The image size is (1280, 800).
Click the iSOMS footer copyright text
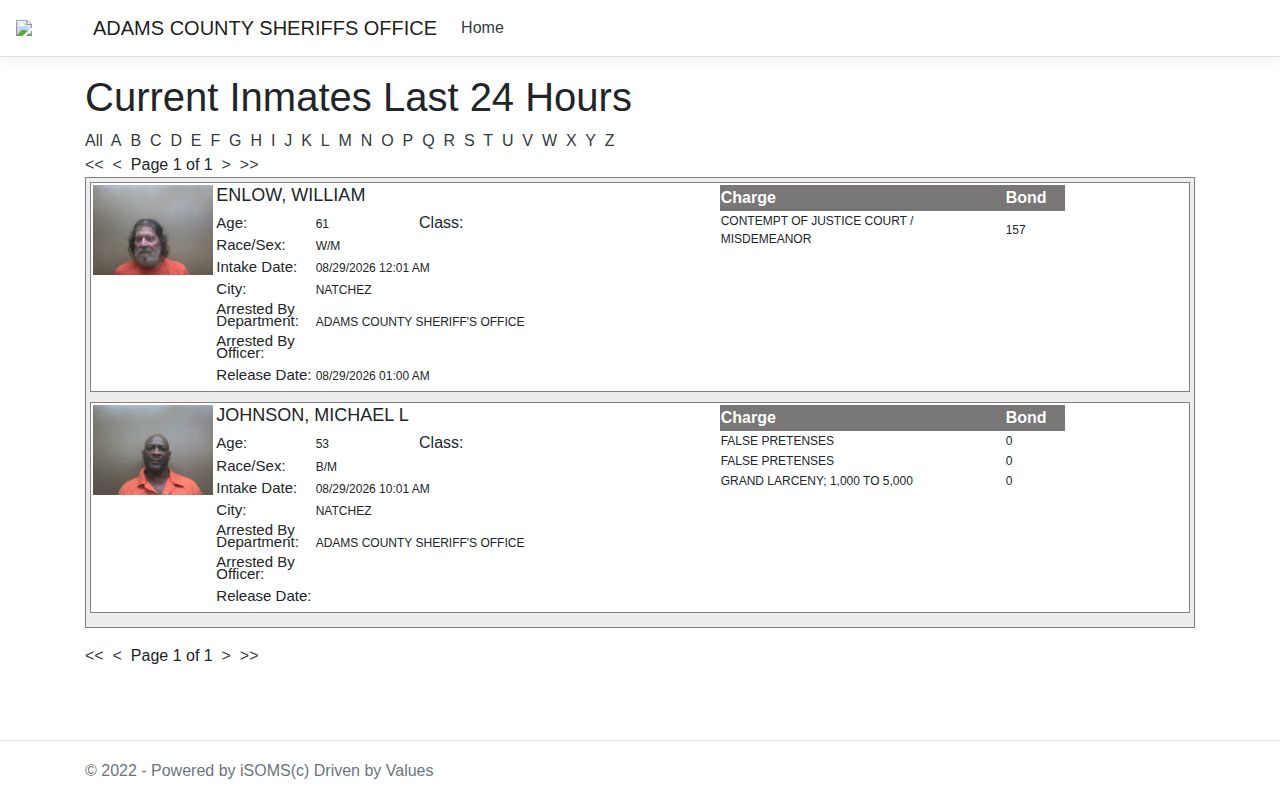click(x=259, y=771)
